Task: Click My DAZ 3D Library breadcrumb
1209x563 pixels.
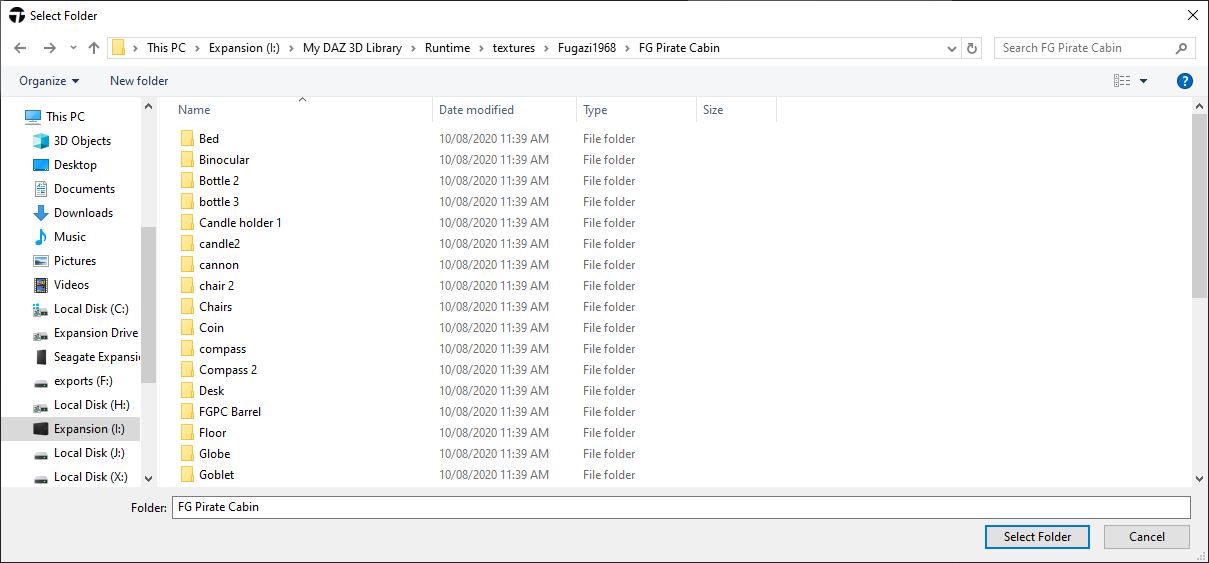Action: [352, 48]
